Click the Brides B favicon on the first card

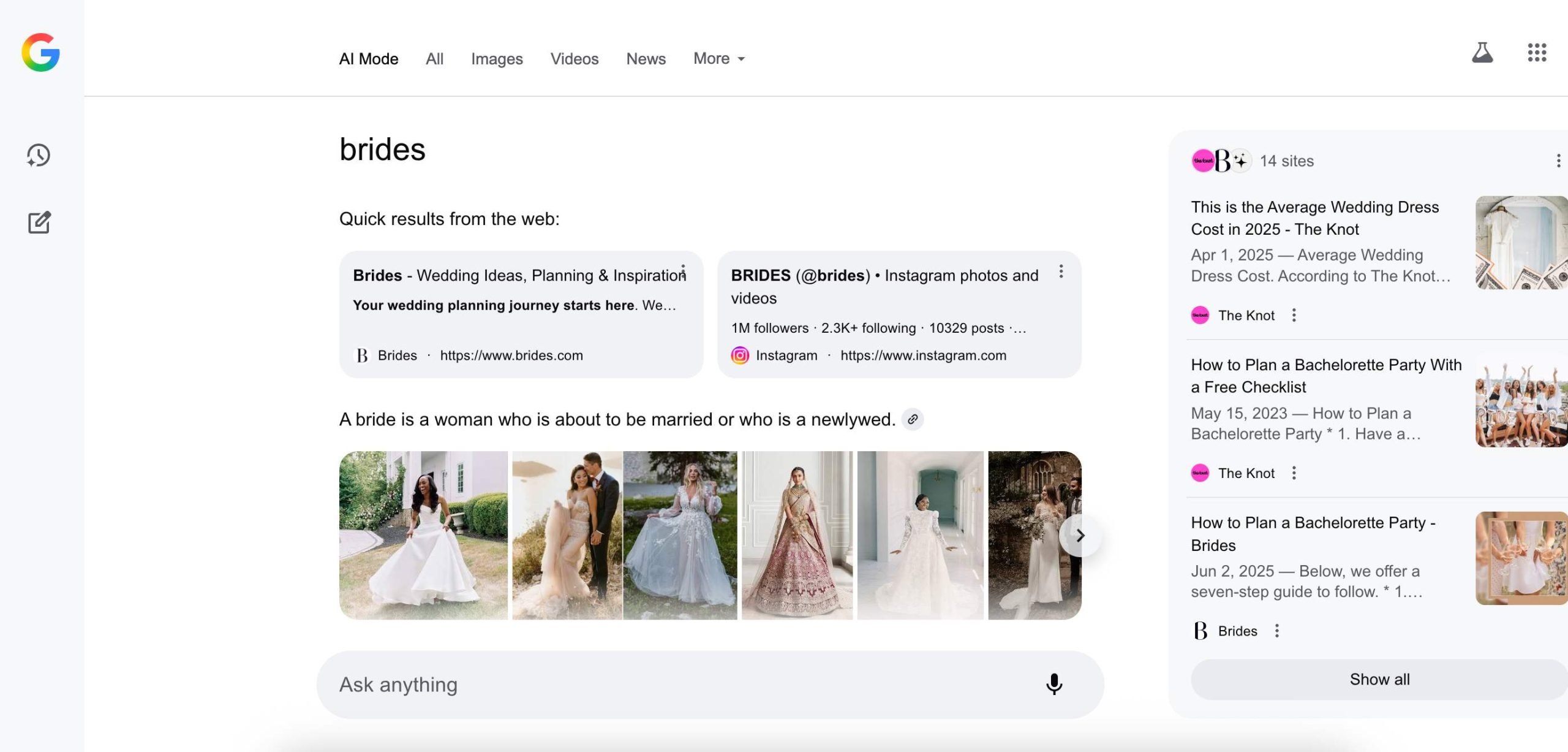click(x=363, y=355)
